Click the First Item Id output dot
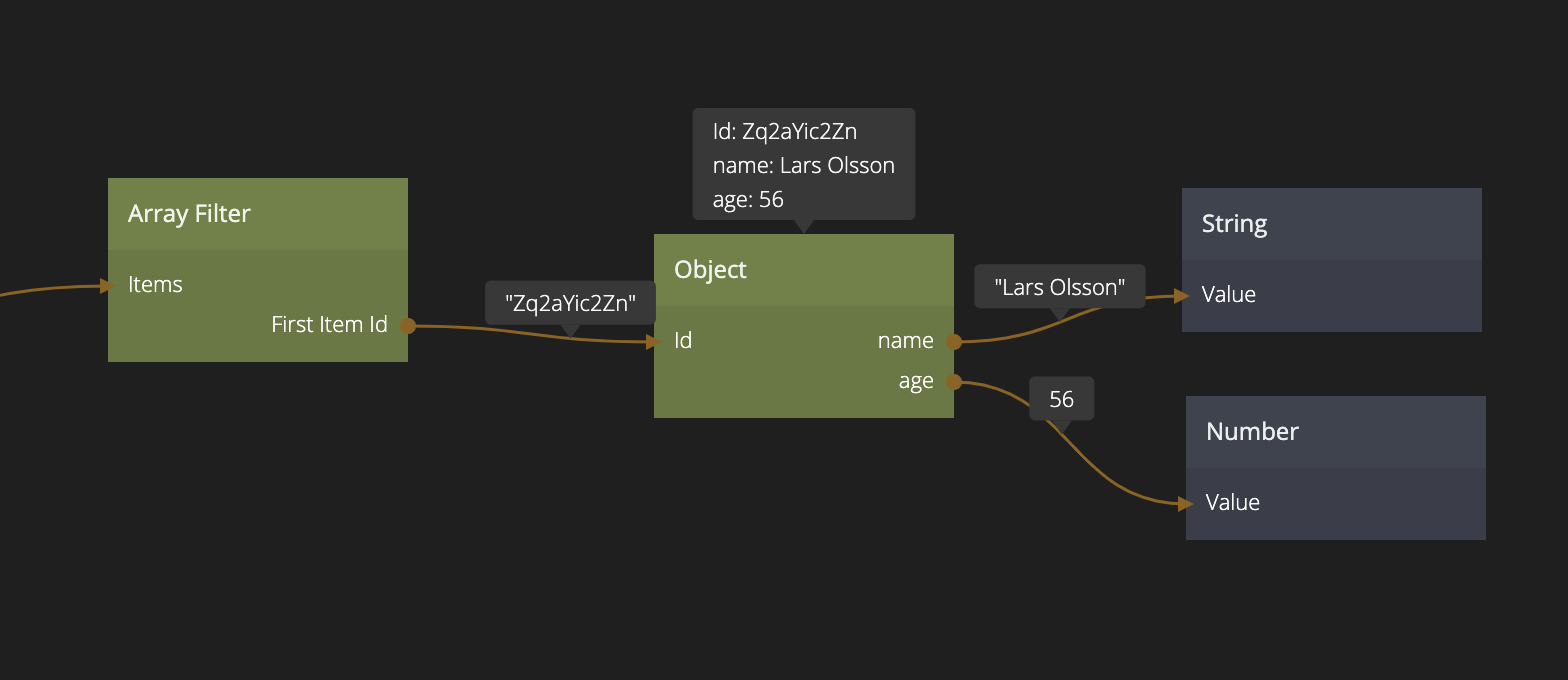Viewport: 1568px width, 680px height. (x=408, y=325)
